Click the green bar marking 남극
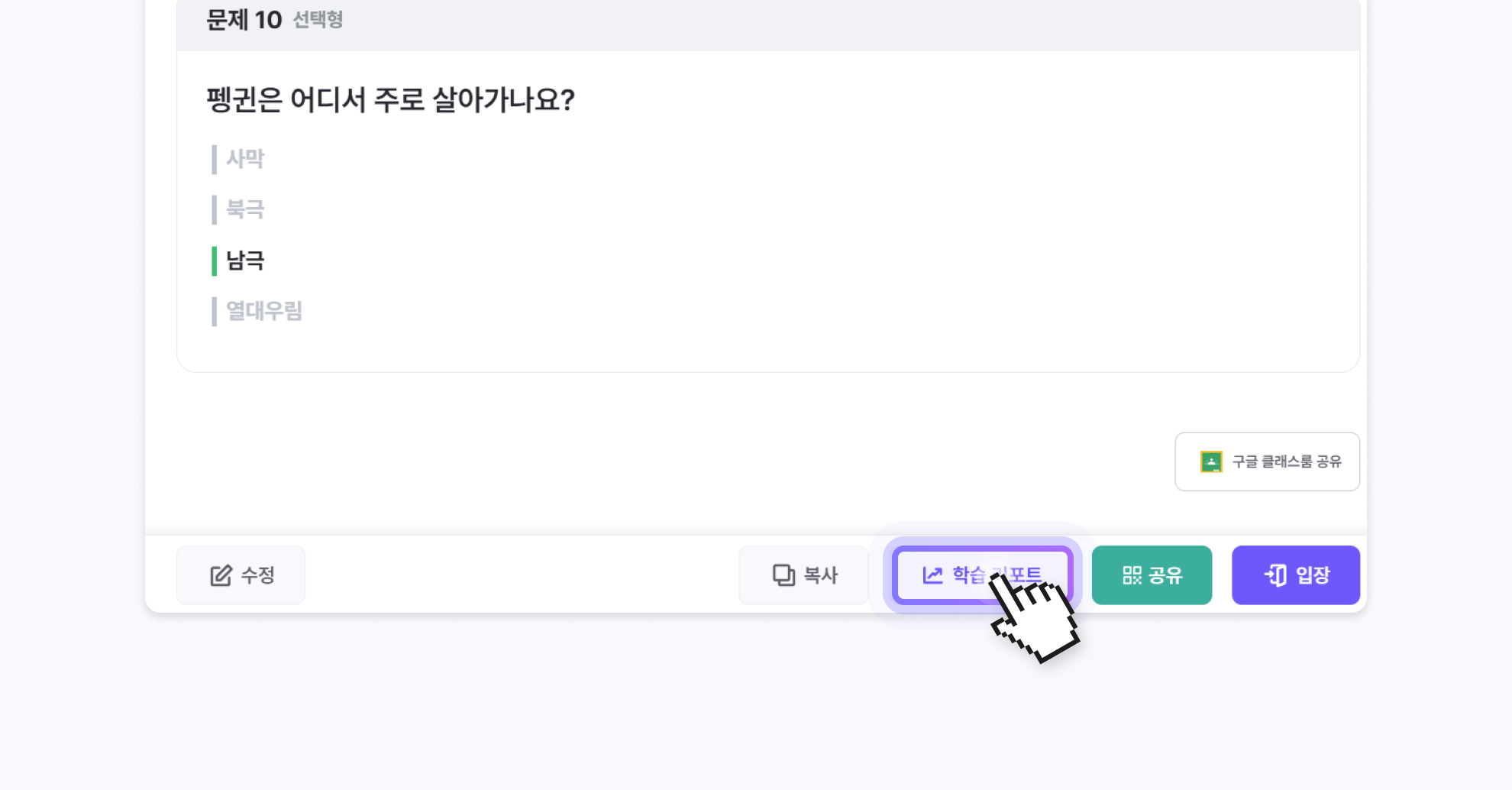Screen dimensions: 1512x790 (x=215, y=261)
